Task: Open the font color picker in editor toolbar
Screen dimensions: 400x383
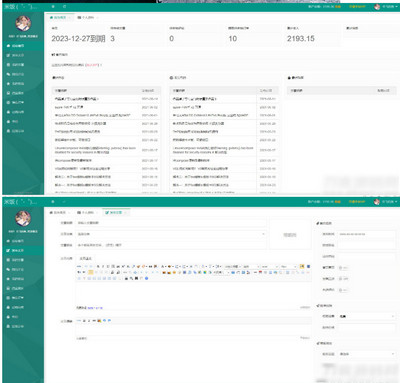Action: tap(164, 267)
